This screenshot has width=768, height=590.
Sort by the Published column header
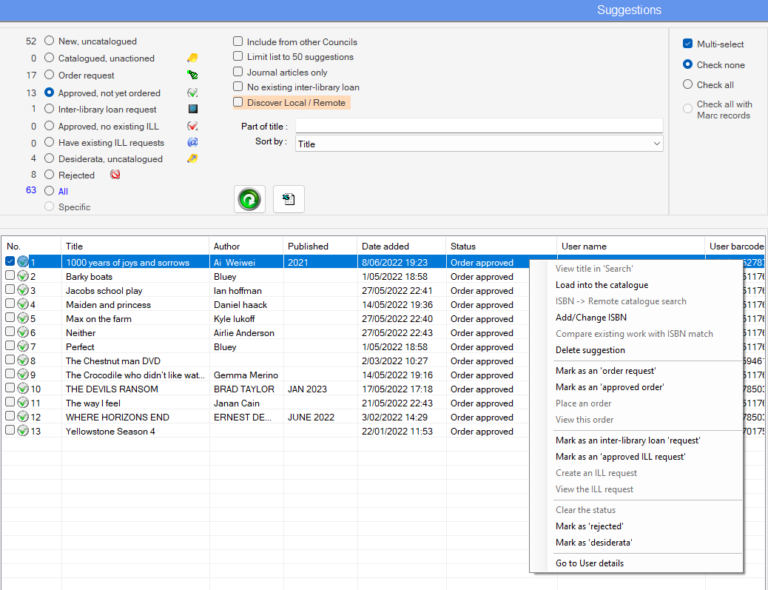pos(320,246)
